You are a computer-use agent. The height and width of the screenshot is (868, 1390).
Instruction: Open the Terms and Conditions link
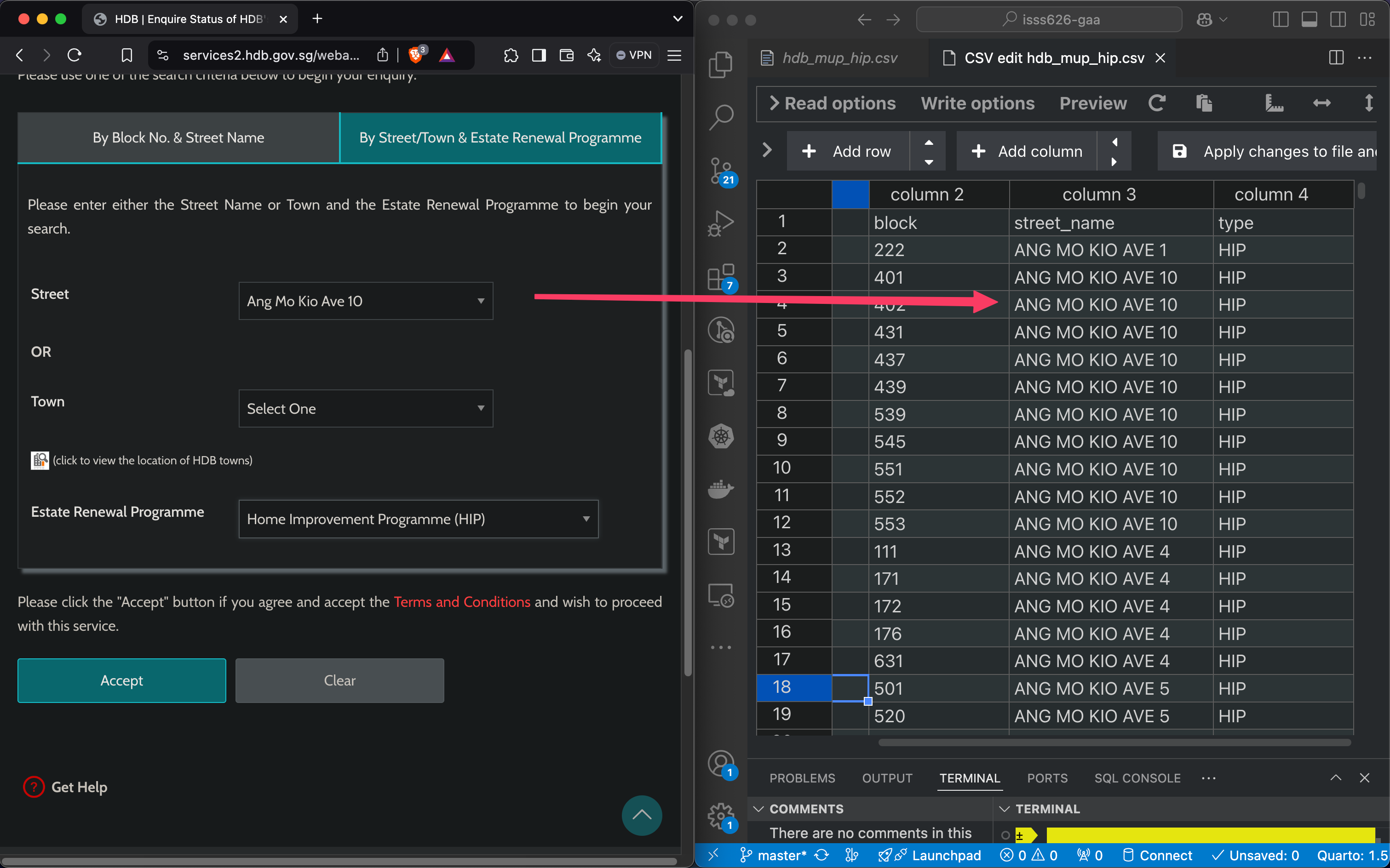[462, 602]
